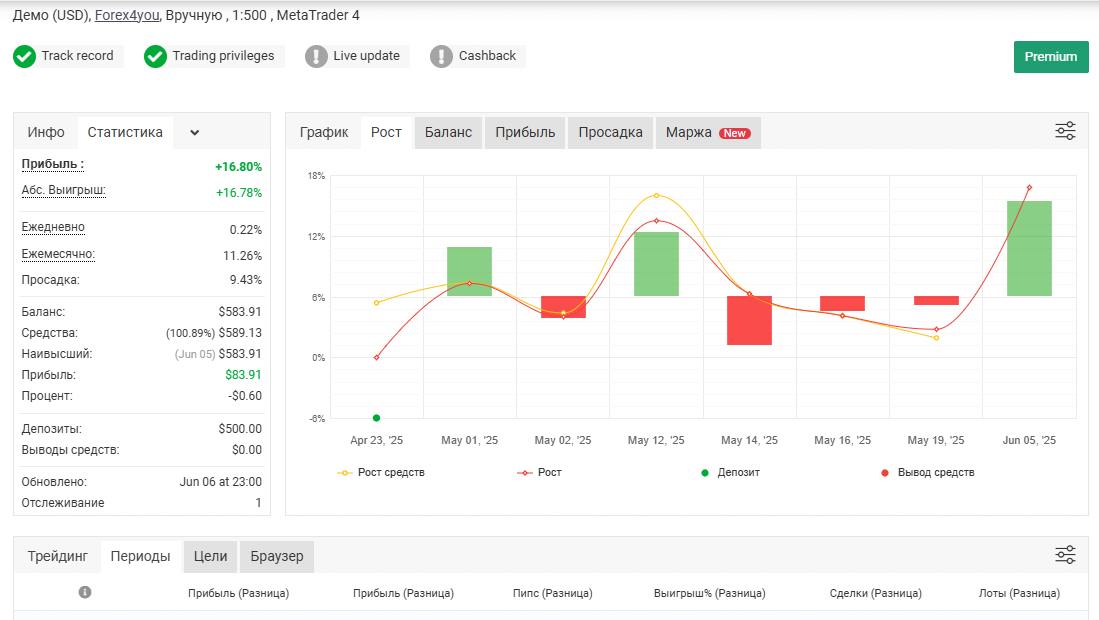Switch to the Инфо tab

click(x=46, y=132)
